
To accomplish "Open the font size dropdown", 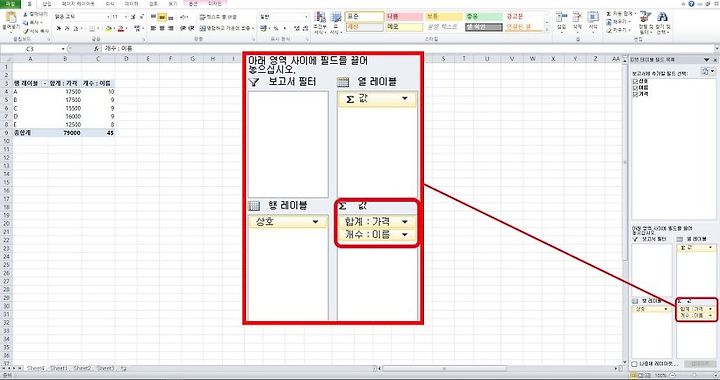I will pos(126,17).
